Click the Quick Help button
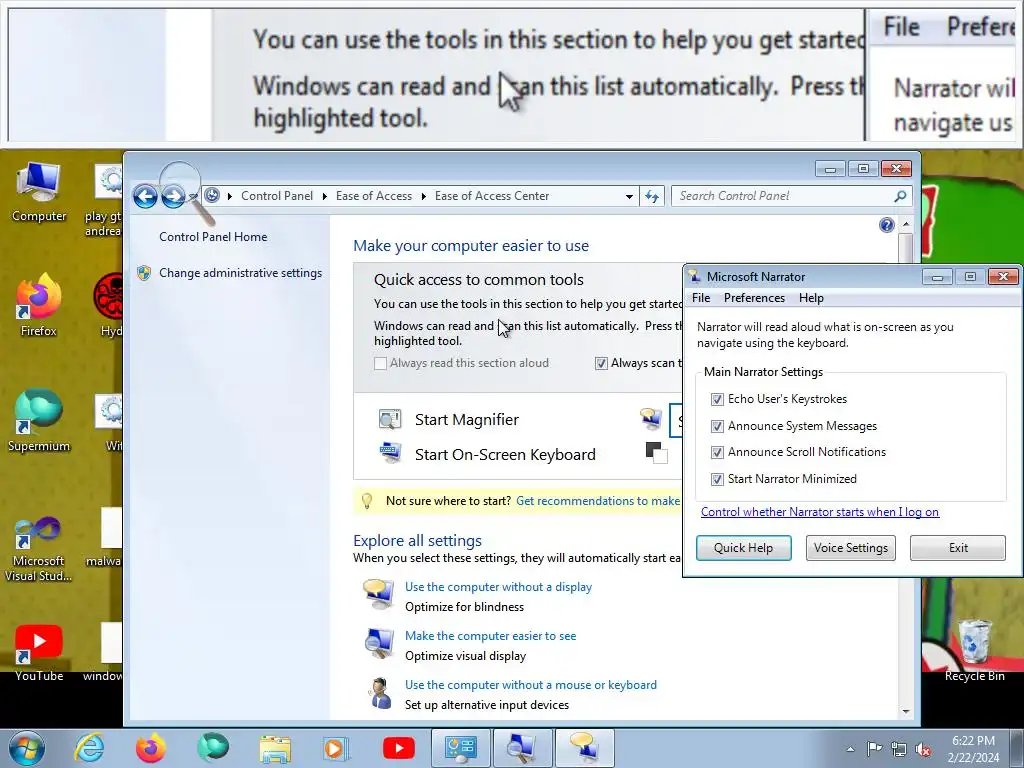This screenshot has width=1024, height=768. coord(743,548)
